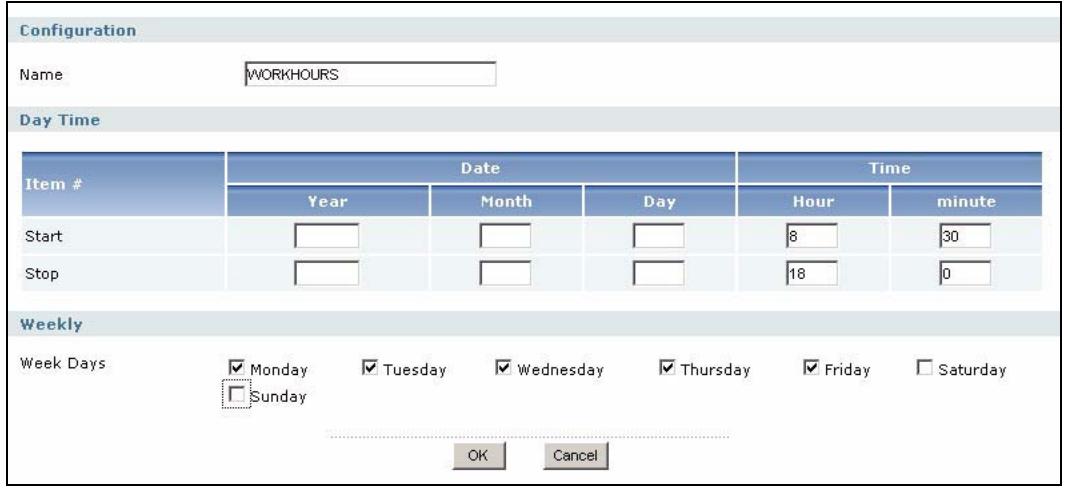The width and height of the screenshot is (1070, 489).
Task: Click the Stop Day input field
Action: point(659,273)
